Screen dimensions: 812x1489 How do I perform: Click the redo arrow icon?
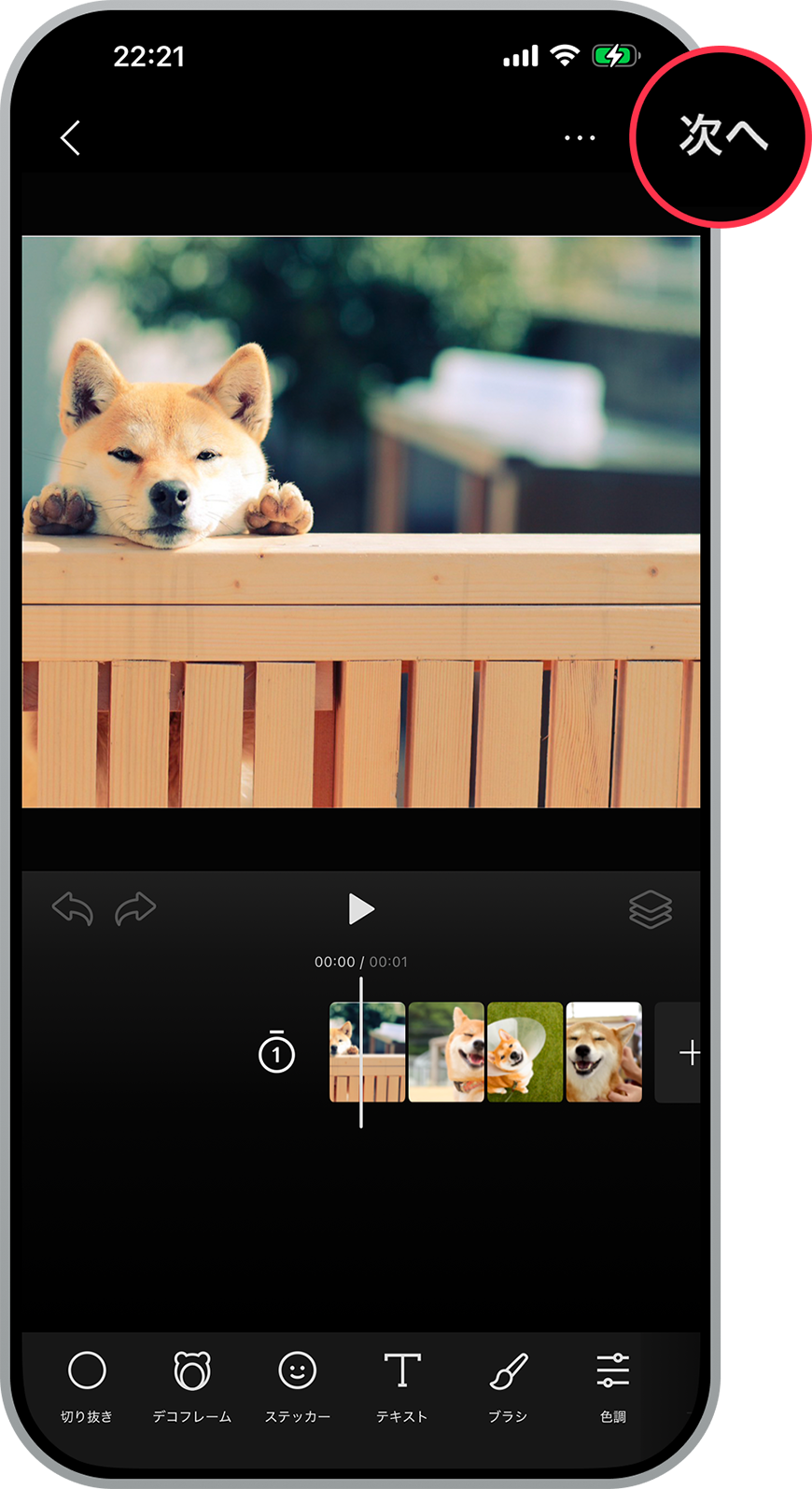135,908
